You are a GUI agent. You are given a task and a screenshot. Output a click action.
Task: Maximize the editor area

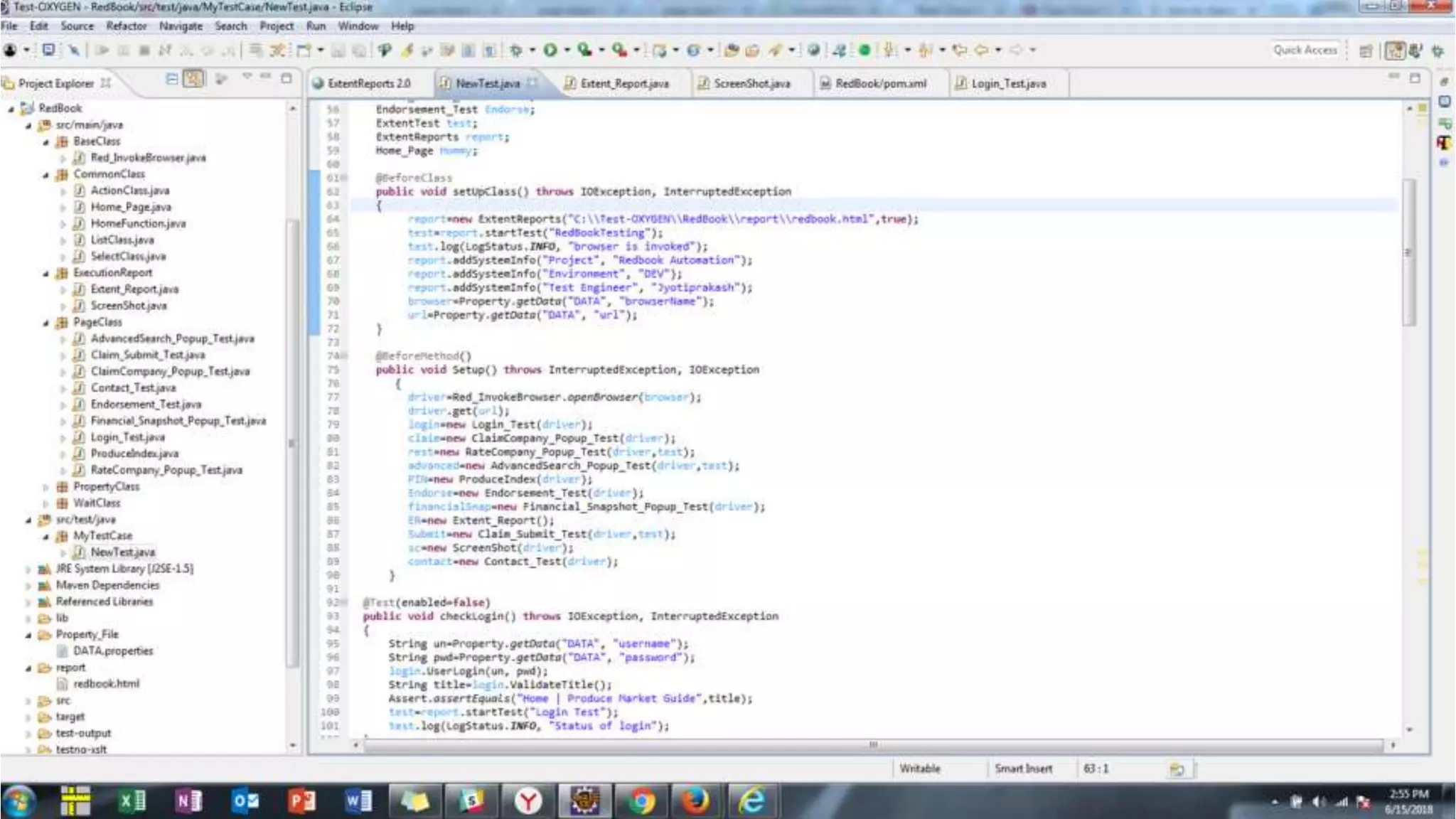1415,77
